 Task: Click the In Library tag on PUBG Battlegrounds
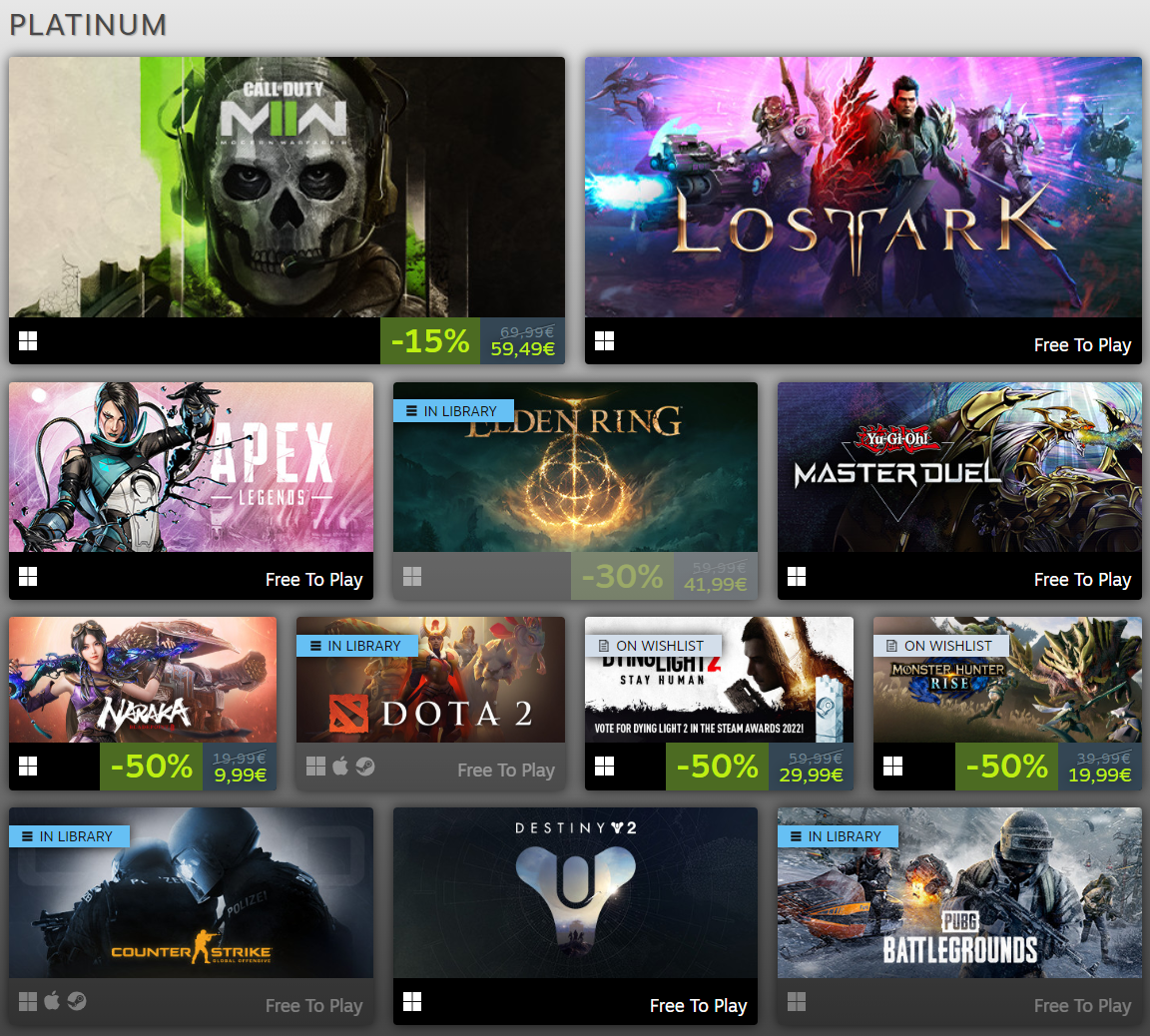point(838,836)
